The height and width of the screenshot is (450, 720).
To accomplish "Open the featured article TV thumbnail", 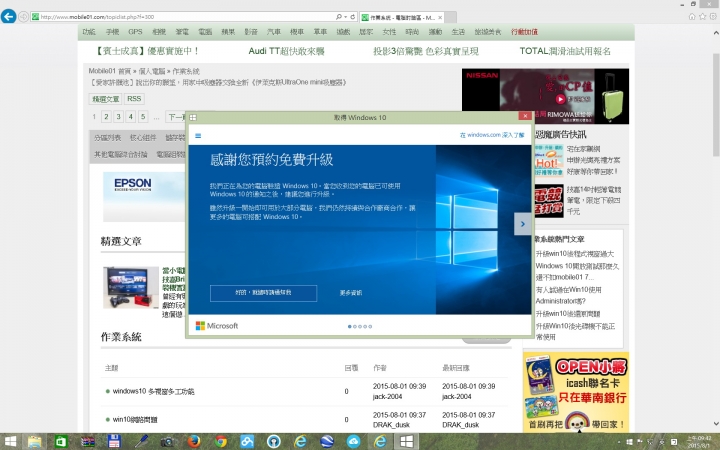I will (x=131, y=287).
